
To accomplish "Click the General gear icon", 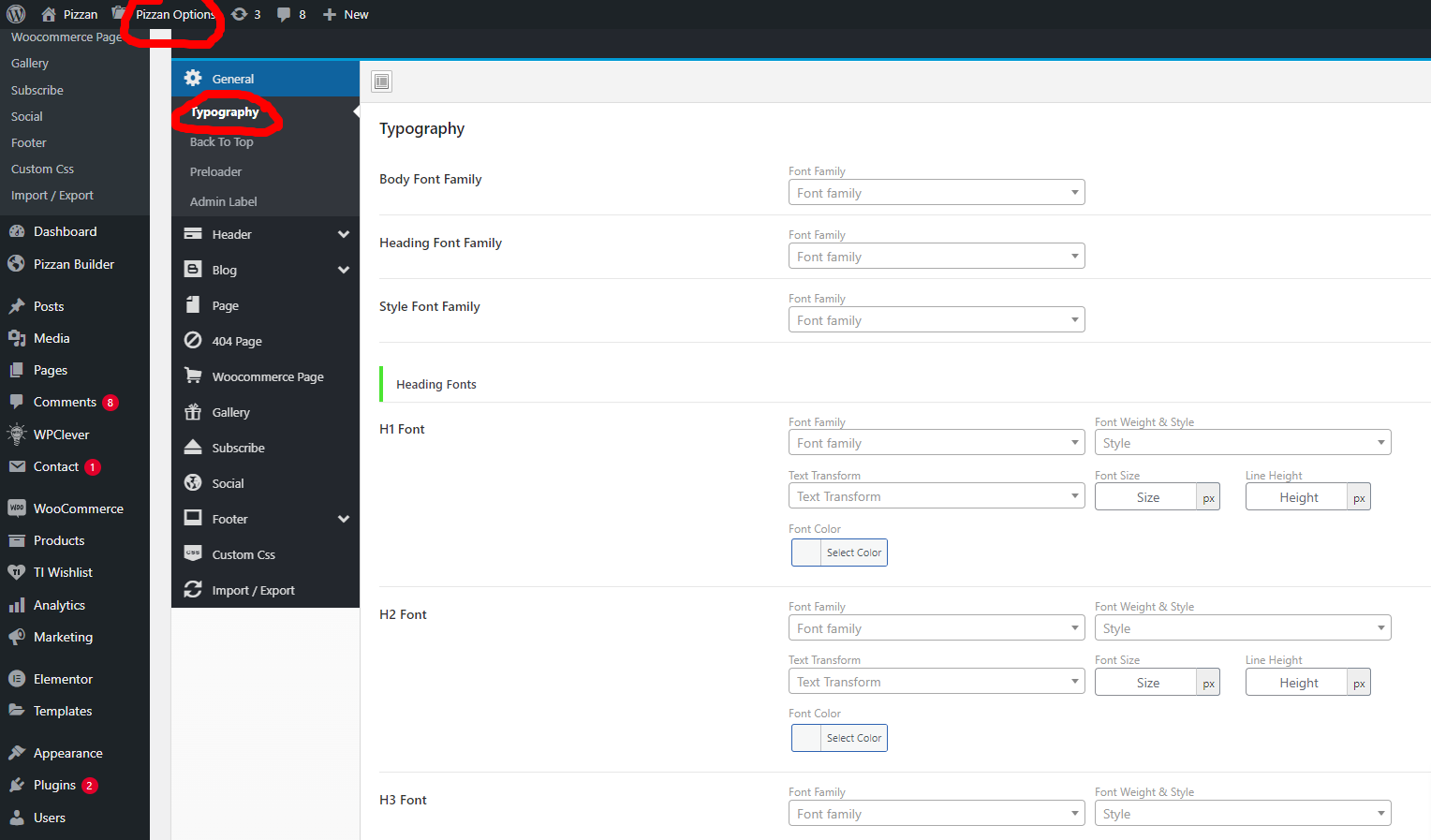I will pos(193,78).
